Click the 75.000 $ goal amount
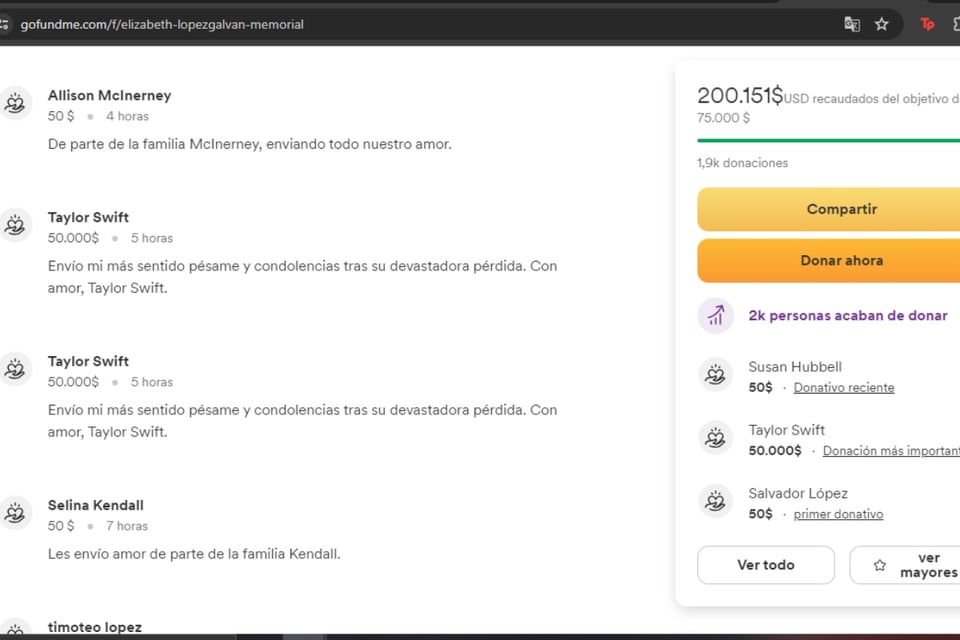 (x=723, y=118)
